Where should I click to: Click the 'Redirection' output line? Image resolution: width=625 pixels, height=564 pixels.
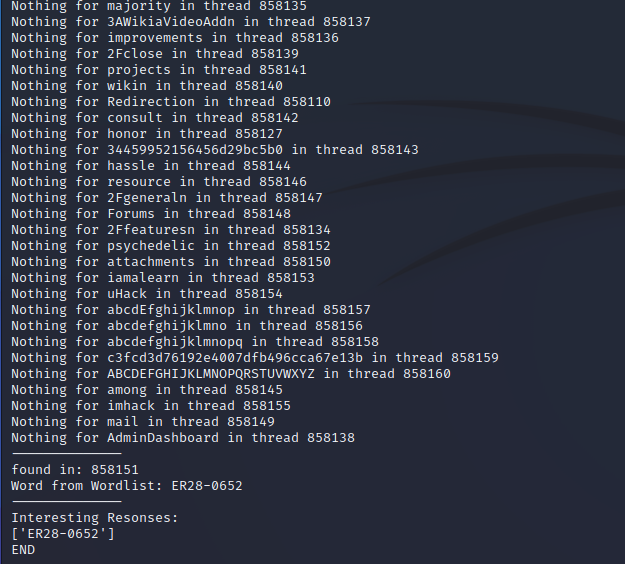tap(170, 101)
